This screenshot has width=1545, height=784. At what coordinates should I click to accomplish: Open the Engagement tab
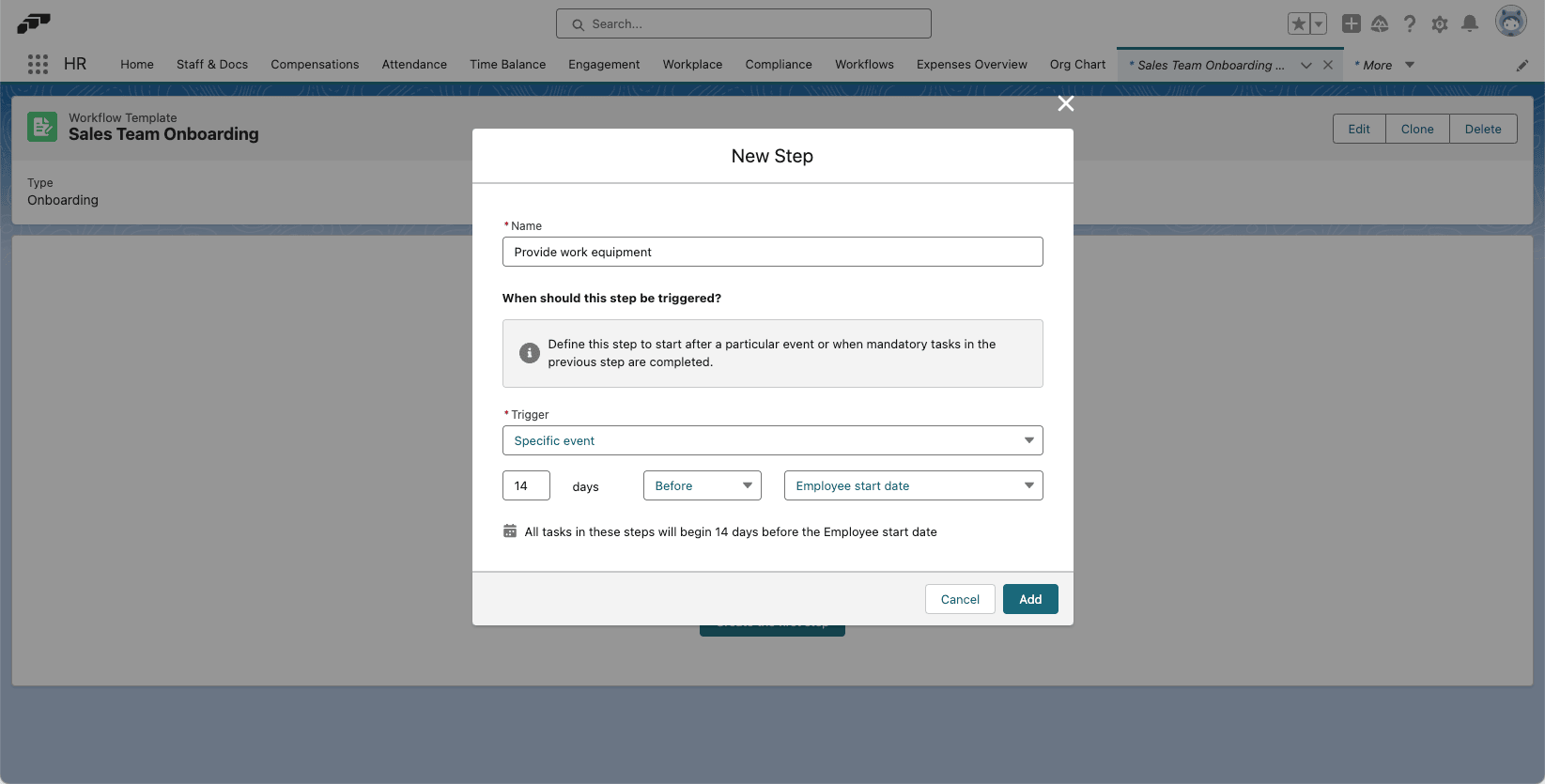point(604,64)
